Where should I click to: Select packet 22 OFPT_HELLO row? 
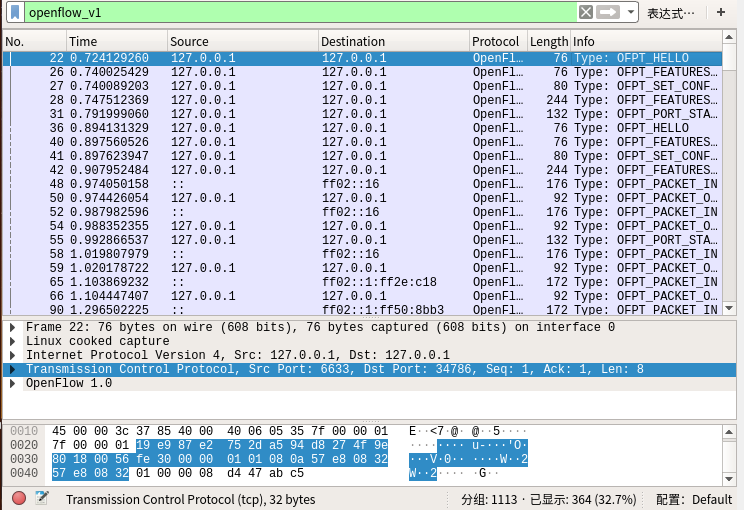coord(363,58)
